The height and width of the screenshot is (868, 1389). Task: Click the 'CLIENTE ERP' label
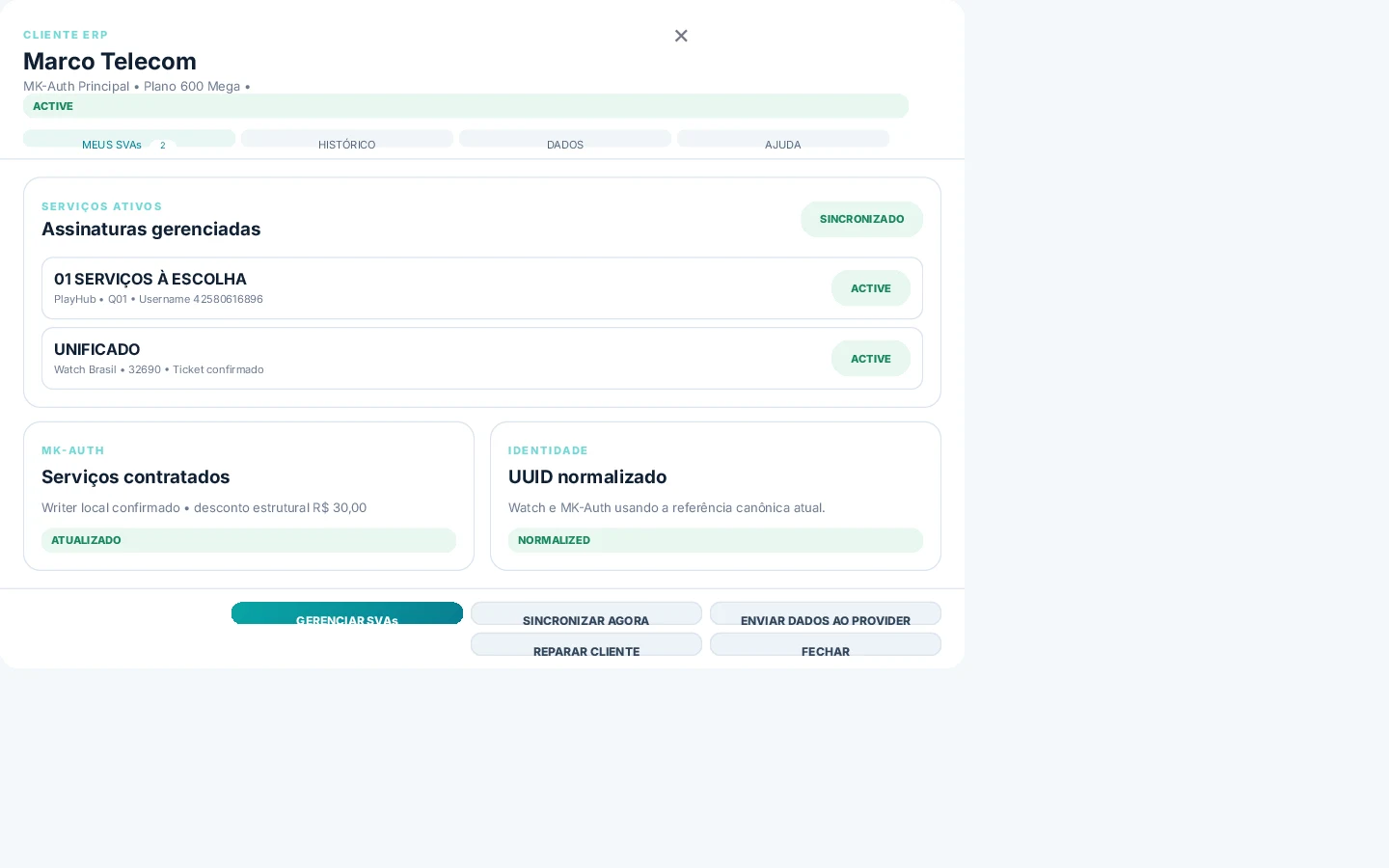point(66,35)
